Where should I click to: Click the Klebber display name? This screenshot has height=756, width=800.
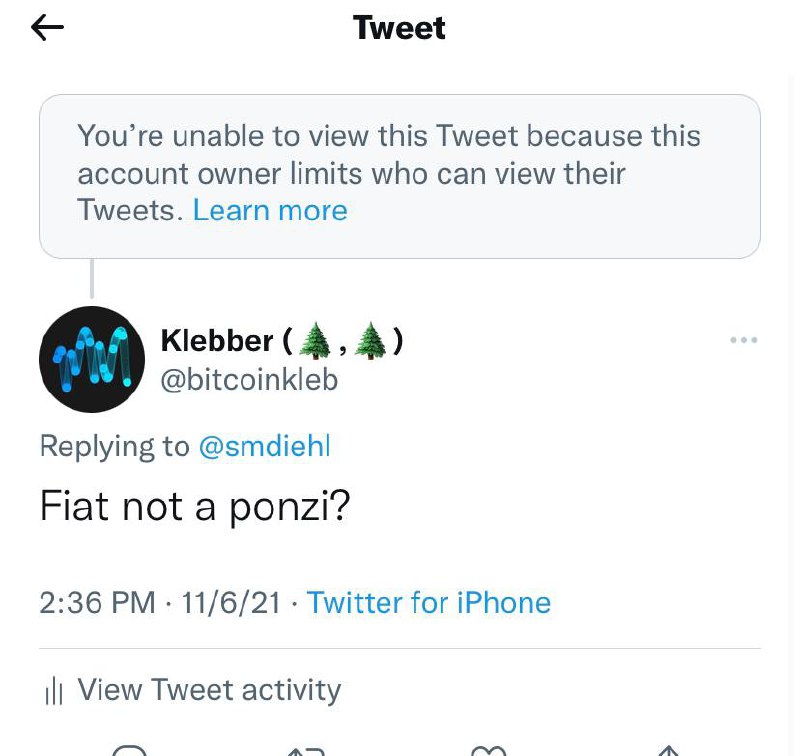click(x=282, y=341)
